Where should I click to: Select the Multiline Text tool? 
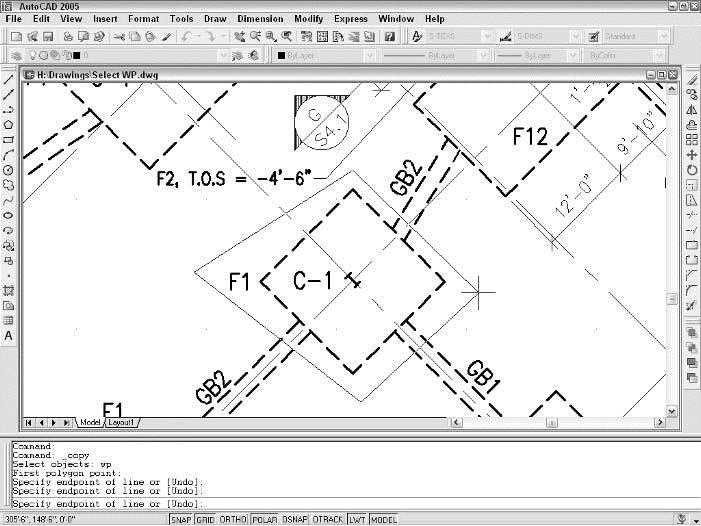click(x=8, y=336)
